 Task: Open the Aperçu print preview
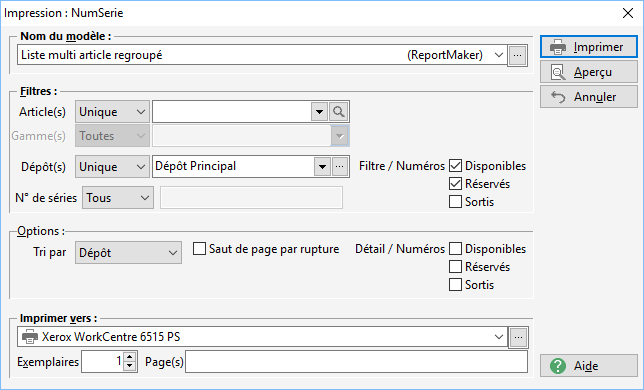(x=589, y=72)
